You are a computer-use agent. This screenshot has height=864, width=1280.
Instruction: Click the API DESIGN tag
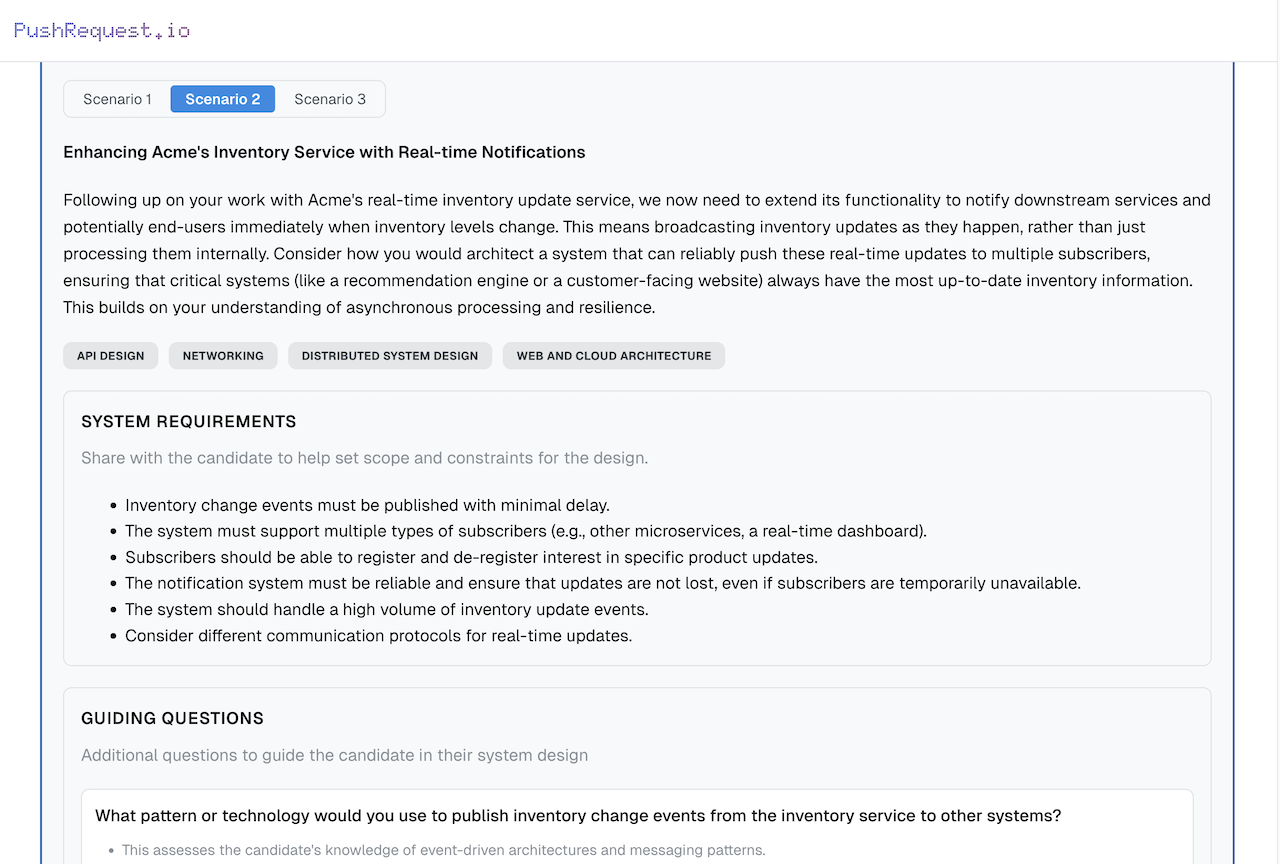[x=111, y=356]
